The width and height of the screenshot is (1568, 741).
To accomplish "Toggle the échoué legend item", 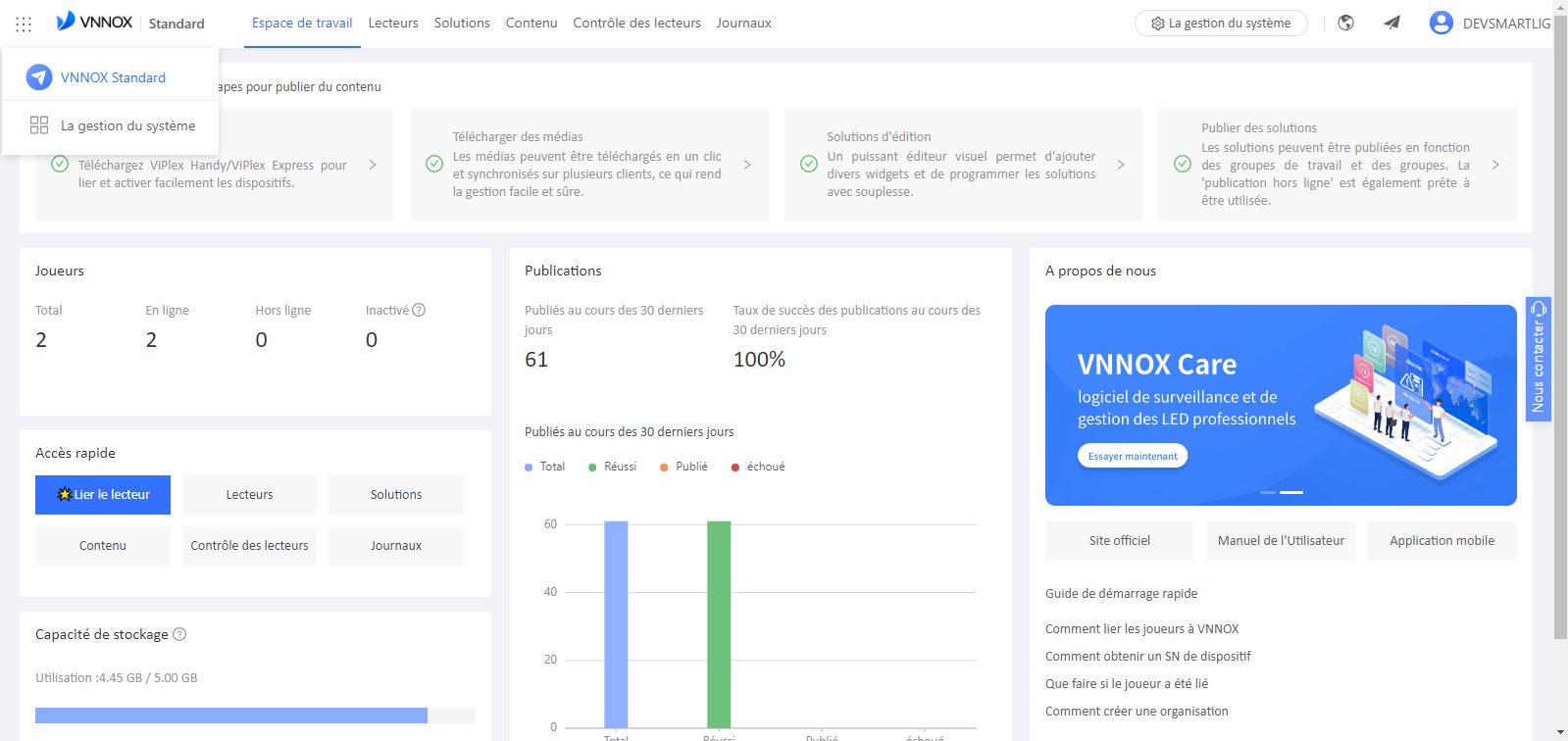I will [758, 467].
